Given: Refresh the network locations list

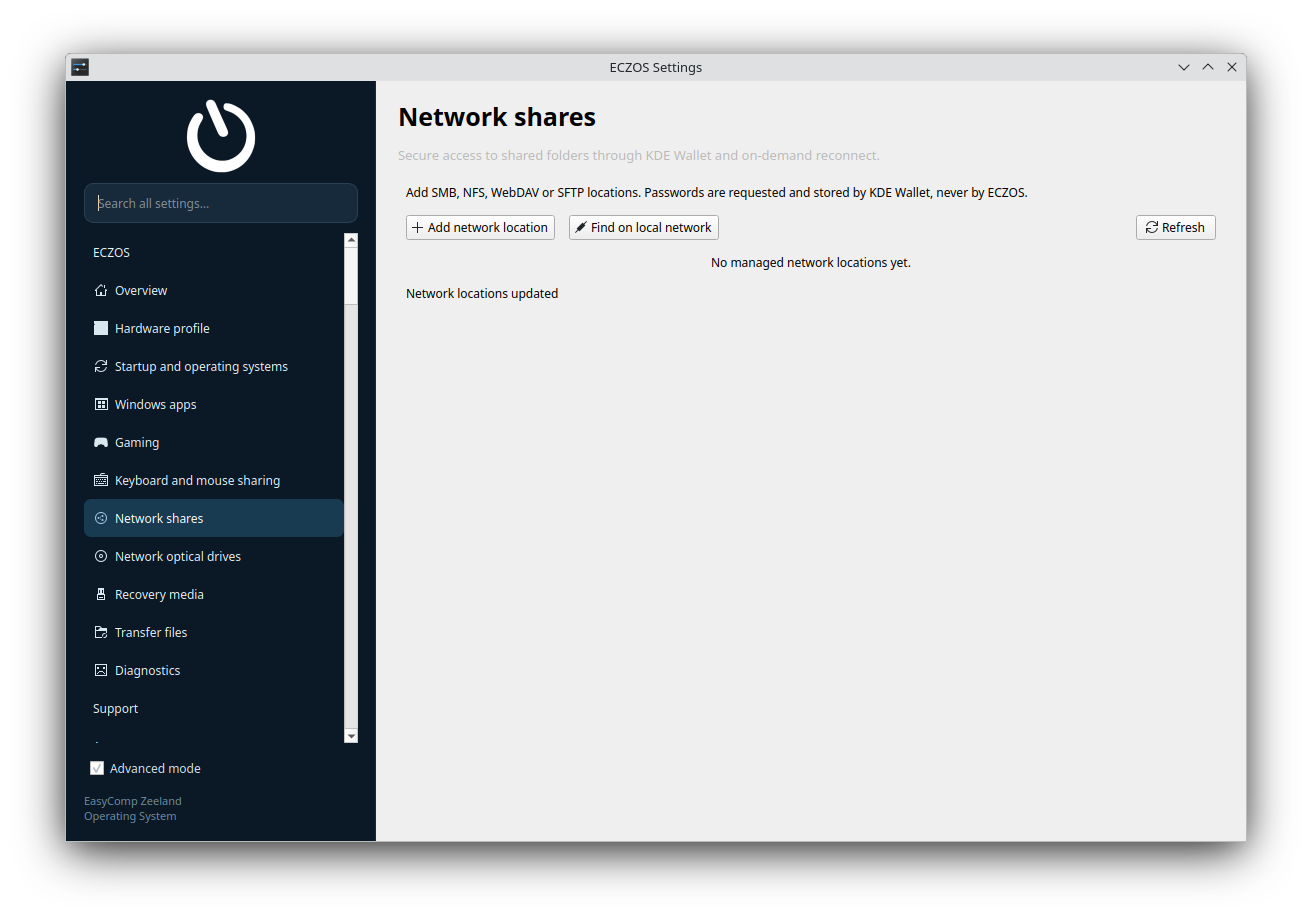Looking at the screenshot, I should pyautogui.click(x=1176, y=227).
